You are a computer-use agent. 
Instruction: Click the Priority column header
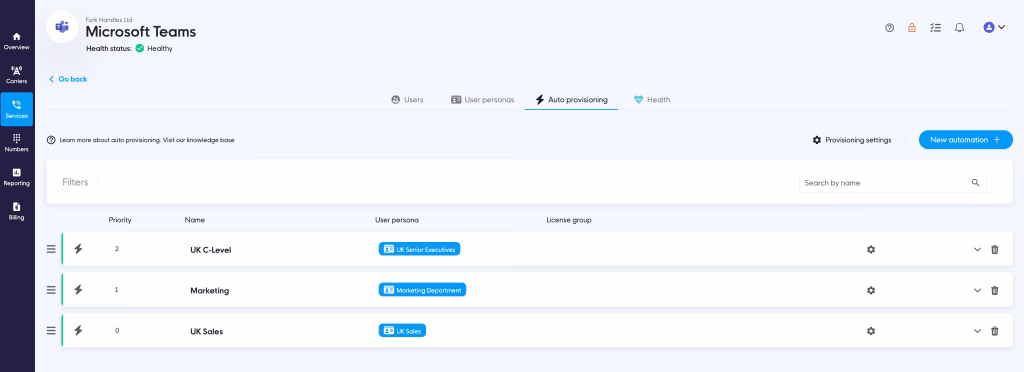click(120, 220)
